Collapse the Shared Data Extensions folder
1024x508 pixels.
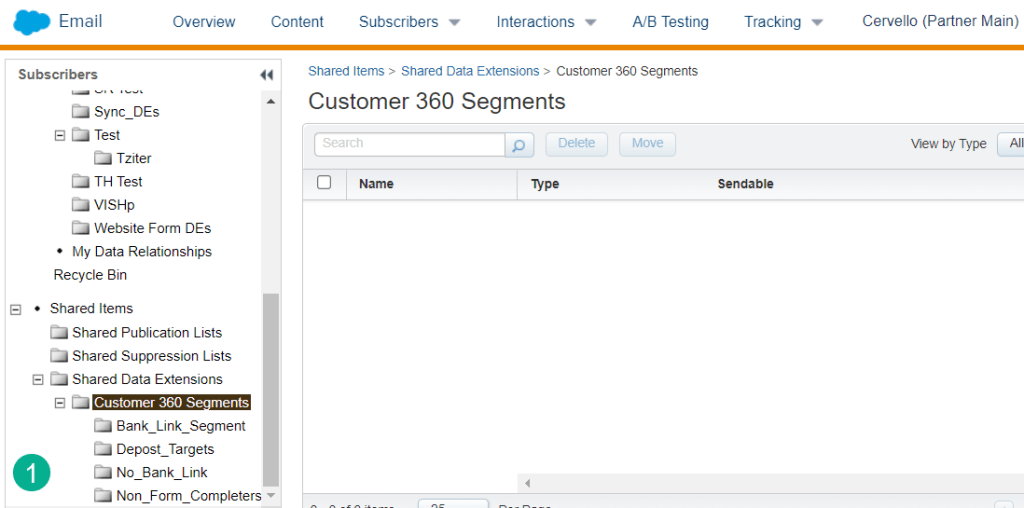38,380
